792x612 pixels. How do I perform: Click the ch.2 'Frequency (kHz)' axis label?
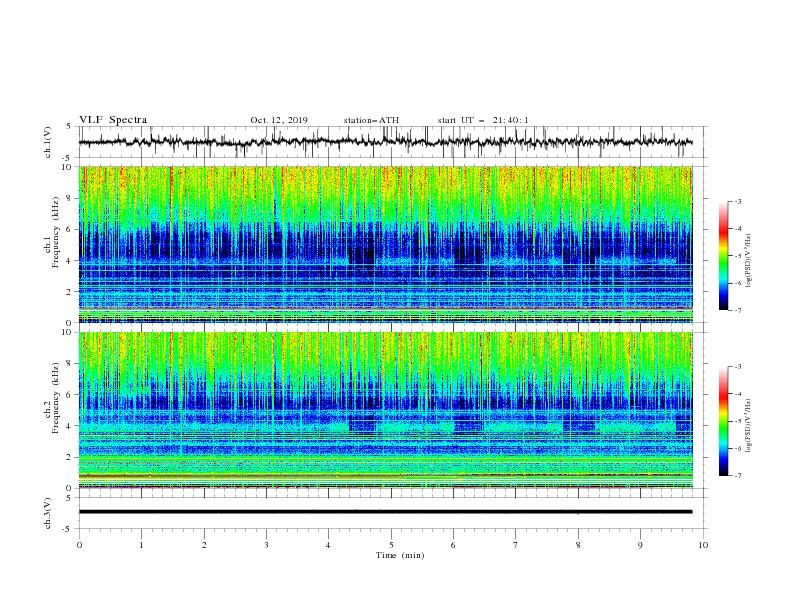pyautogui.click(x=56, y=398)
